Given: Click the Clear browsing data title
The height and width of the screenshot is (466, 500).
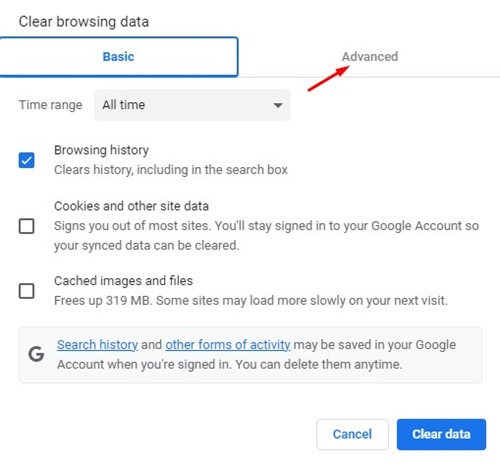Looking at the screenshot, I should [x=84, y=22].
